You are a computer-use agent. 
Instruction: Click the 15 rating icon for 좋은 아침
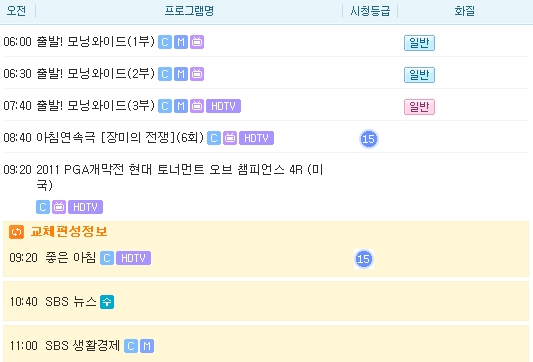[363, 259]
